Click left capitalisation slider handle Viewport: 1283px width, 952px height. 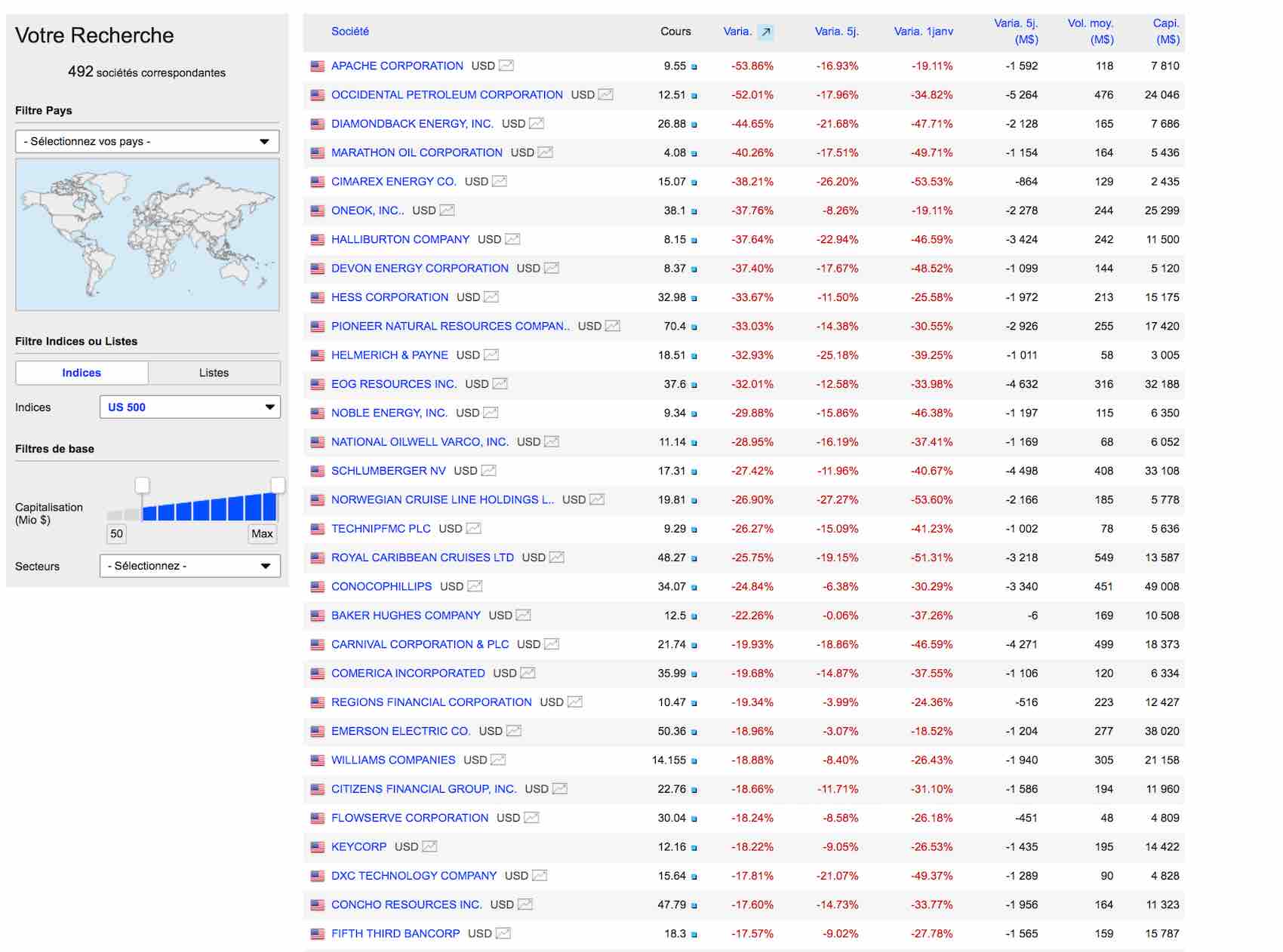click(x=142, y=485)
